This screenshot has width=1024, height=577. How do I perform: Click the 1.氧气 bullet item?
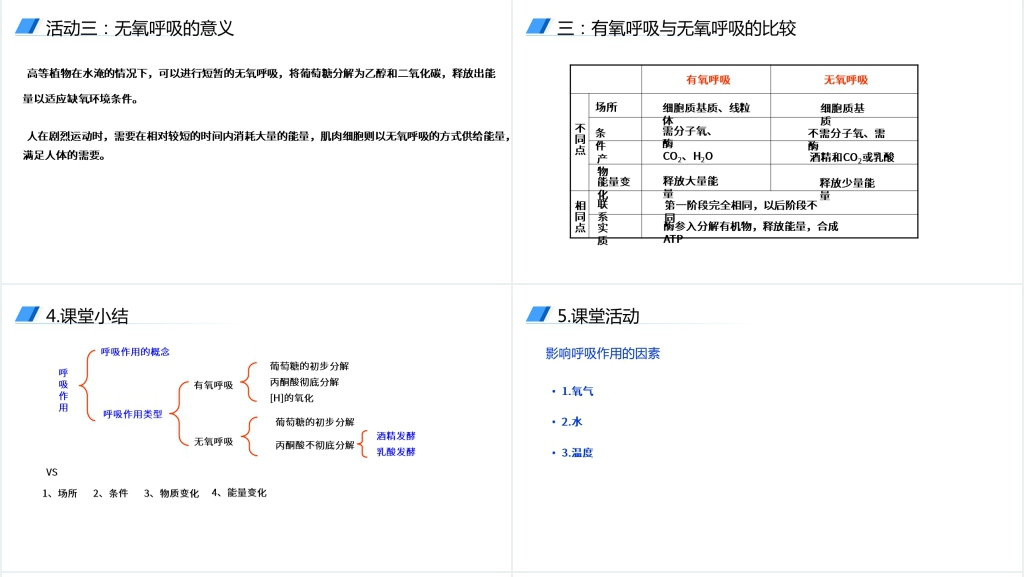click(577, 391)
